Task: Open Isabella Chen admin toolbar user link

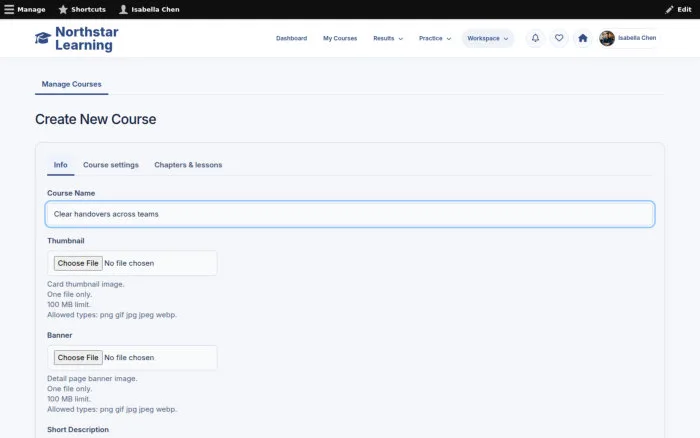Action: (149, 9)
